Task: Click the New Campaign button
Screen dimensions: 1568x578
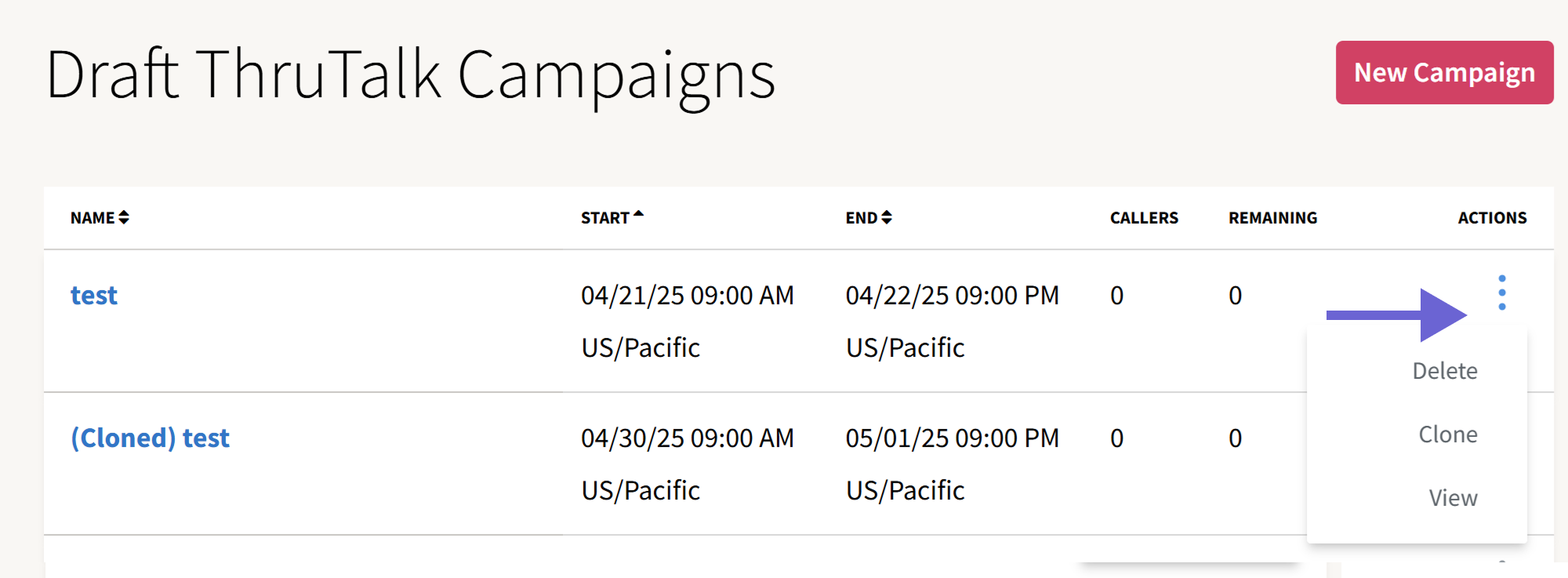Action: (1444, 72)
